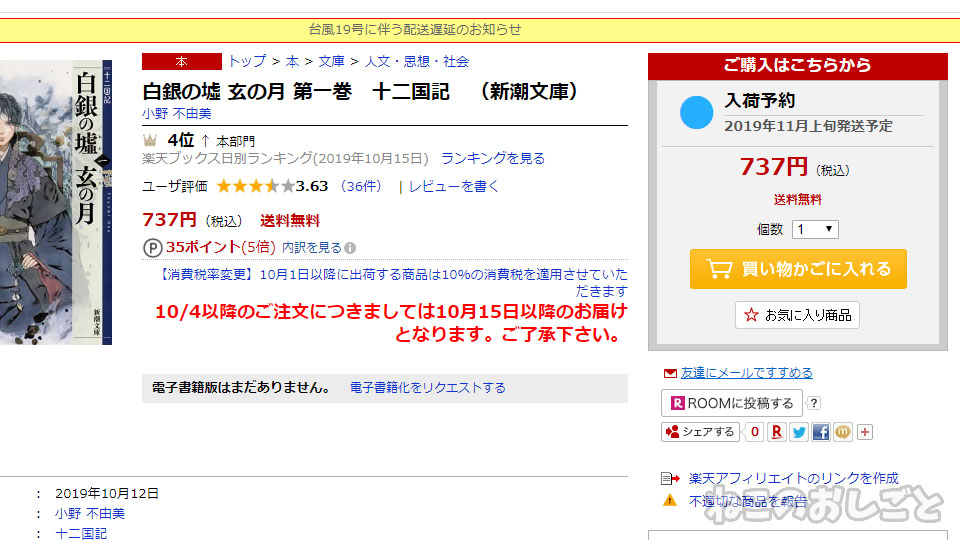Screen dimensions: 960x540
Task: Click the orange Mixi share icon
Action: pyautogui.click(x=842, y=432)
